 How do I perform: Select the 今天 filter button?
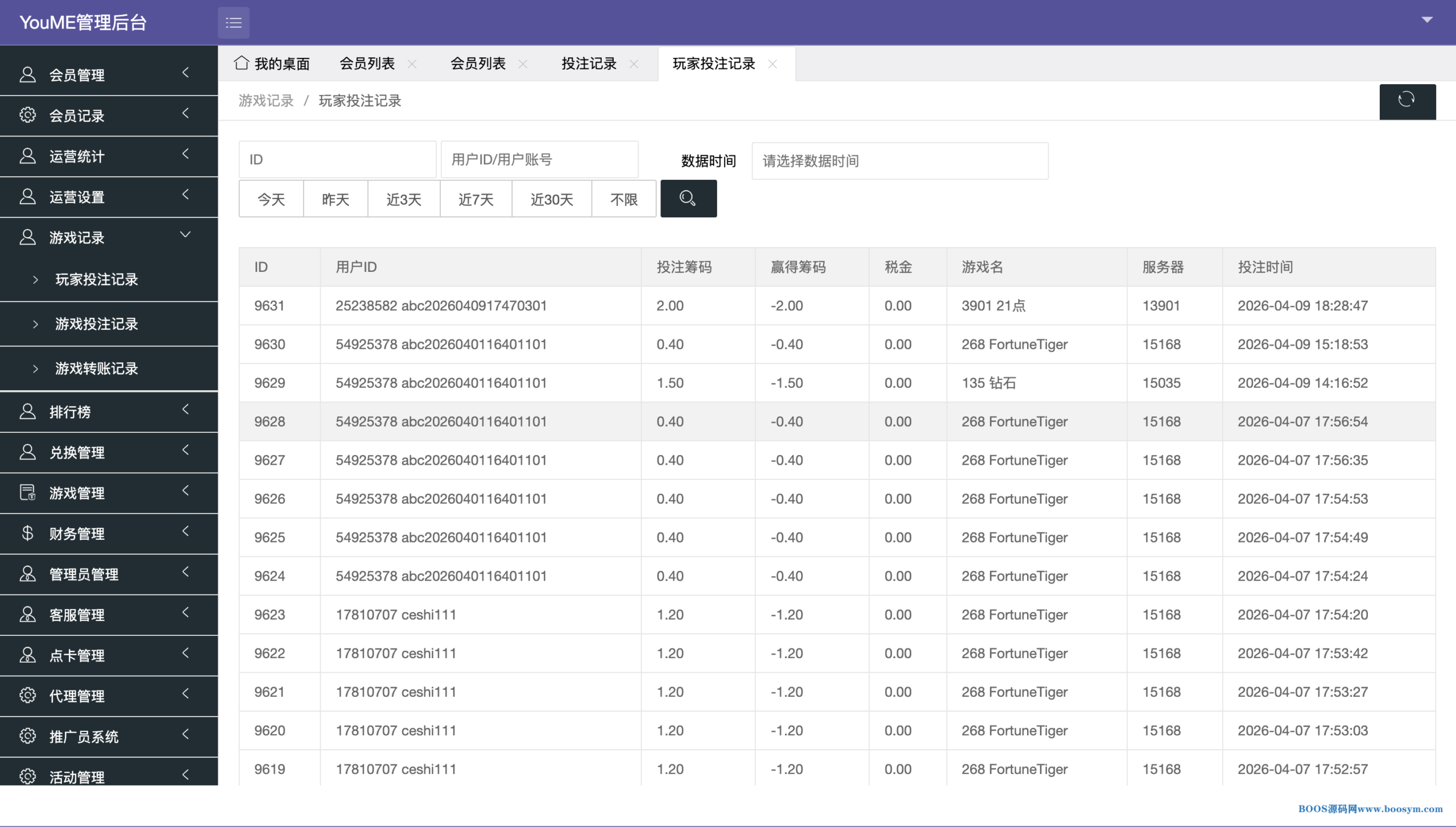pos(271,199)
